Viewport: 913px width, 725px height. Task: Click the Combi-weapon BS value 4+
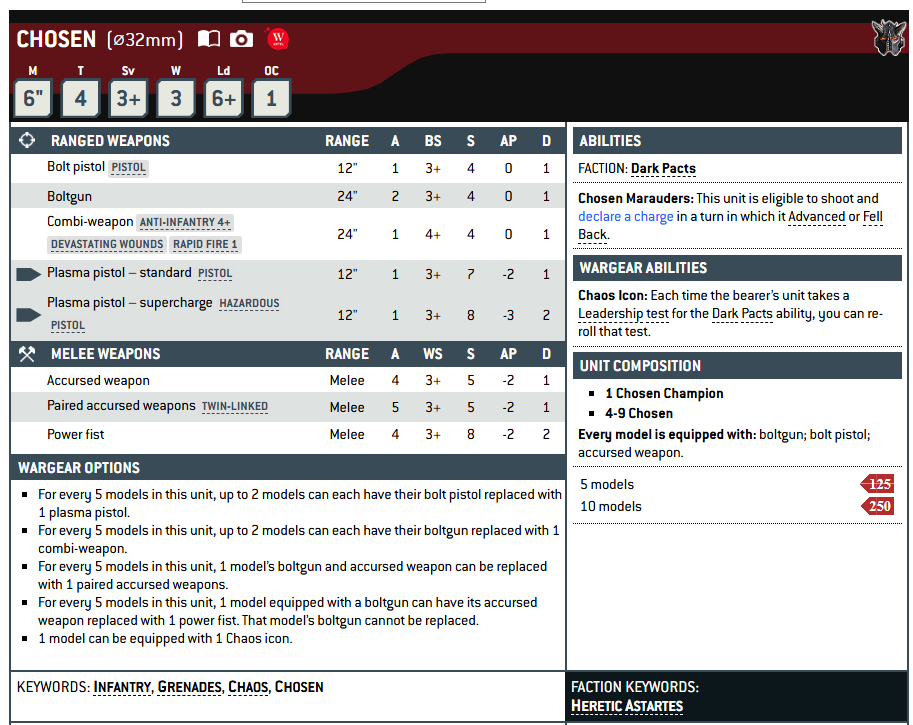tap(432, 235)
